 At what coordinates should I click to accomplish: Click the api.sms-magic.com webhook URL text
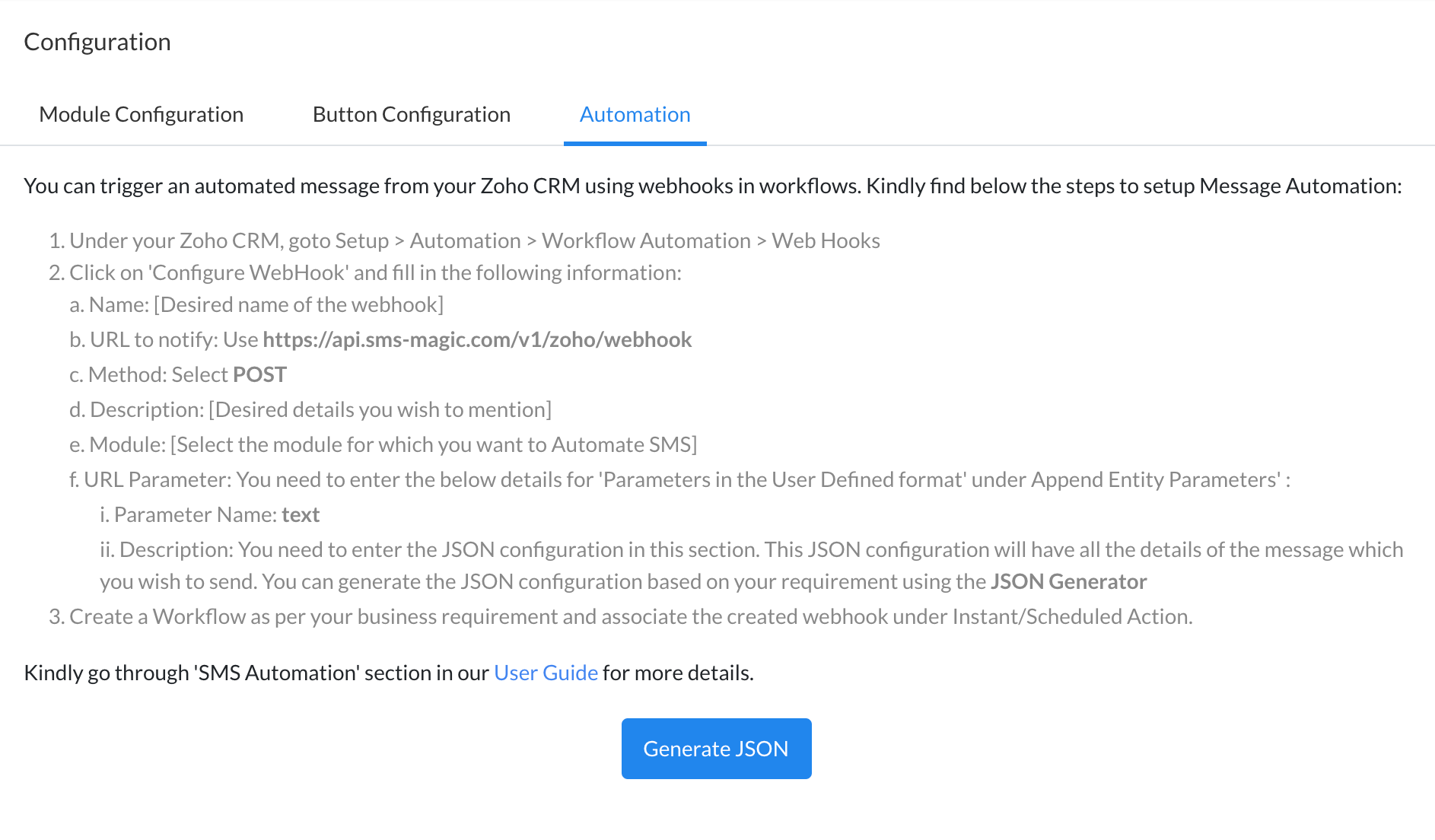coord(477,339)
